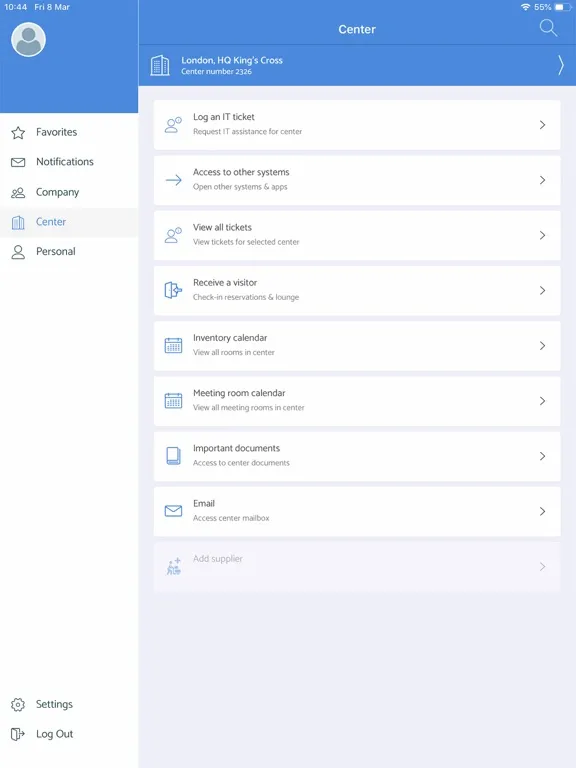This screenshot has width=576, height=768.
Task: Expand the London, HQ King's Cross chevron
Action: point(561,65)
